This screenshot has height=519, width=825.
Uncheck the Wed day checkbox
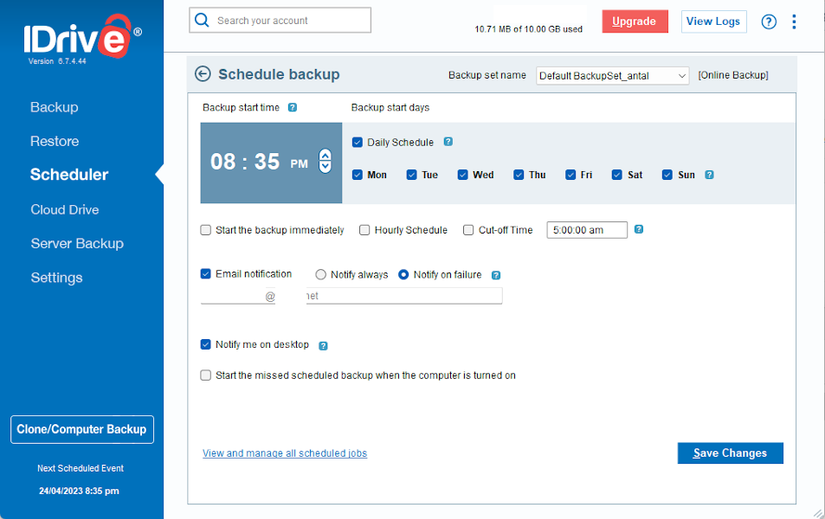pyautogui.click(x=462, y=175)
